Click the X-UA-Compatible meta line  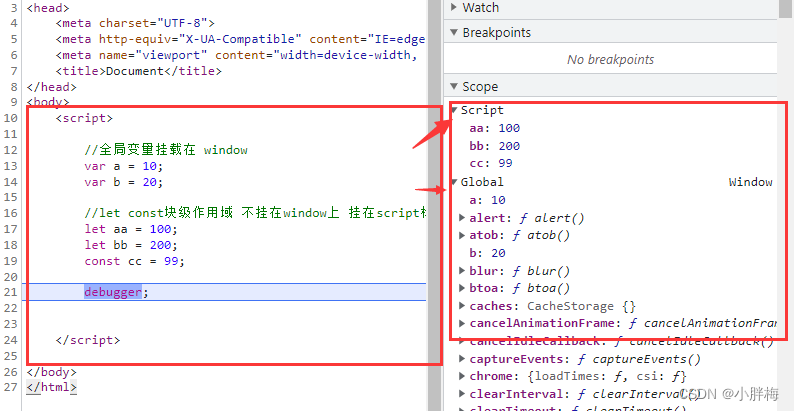click(x=241, y=39)
